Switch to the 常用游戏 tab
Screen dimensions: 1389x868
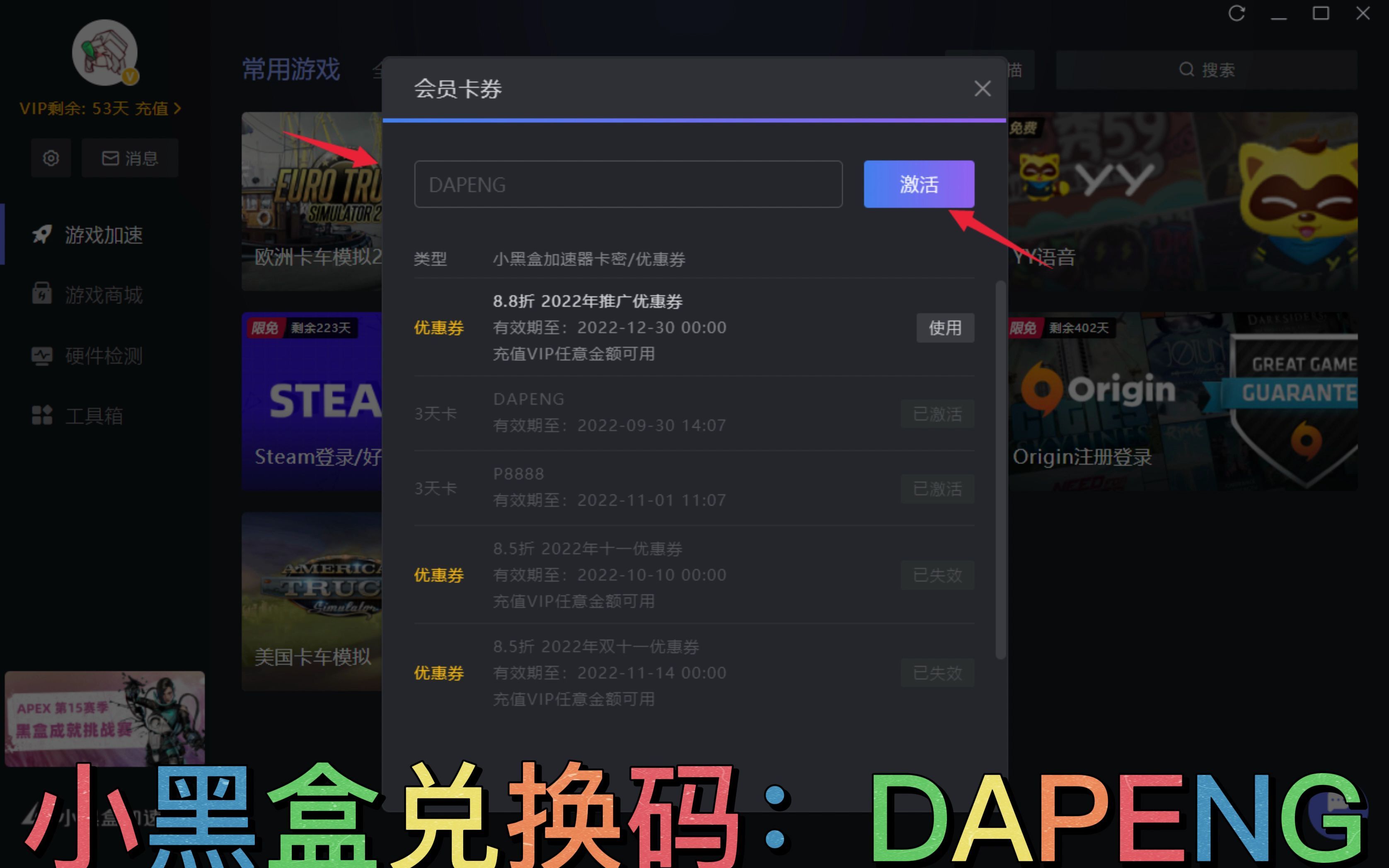291,70
